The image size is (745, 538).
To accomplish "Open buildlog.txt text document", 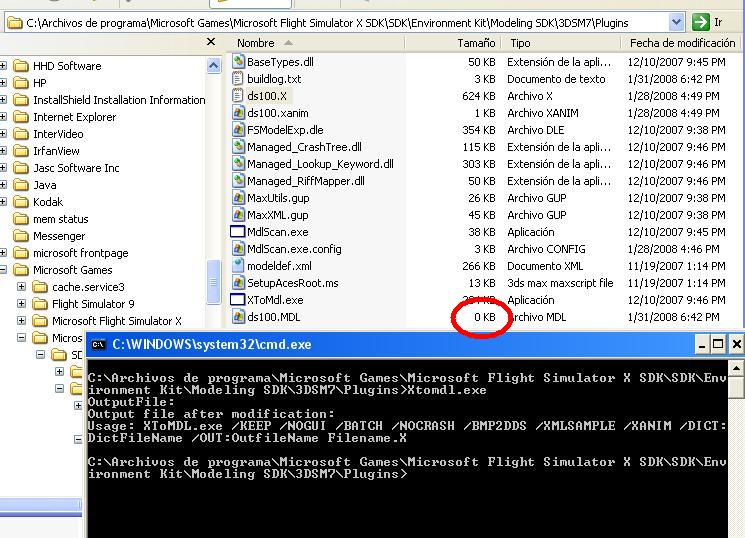I will [273, 79].
